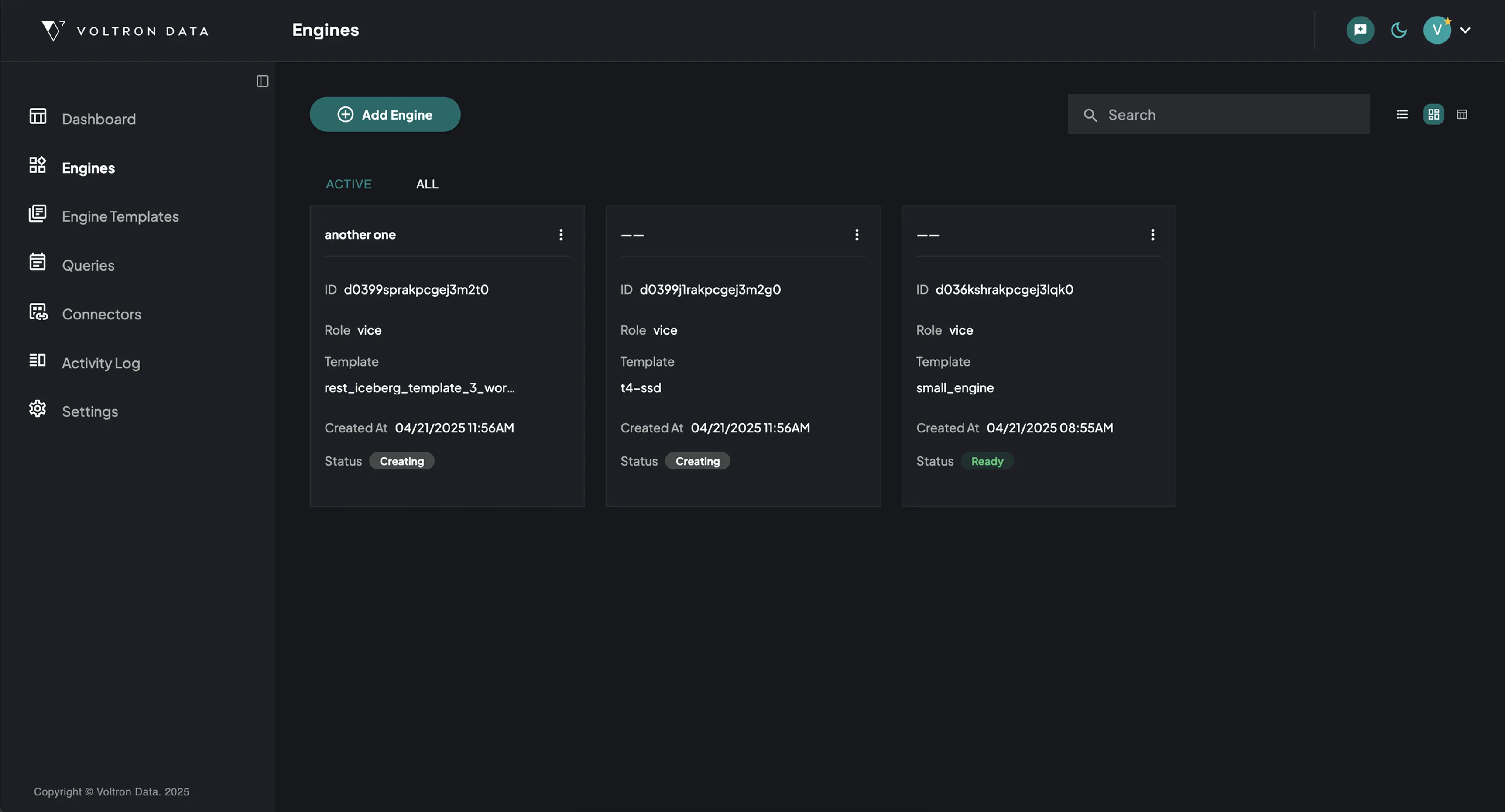The image size is (1505, 812).
Task: Click the Add Engine button
Action: coord(385,114)
